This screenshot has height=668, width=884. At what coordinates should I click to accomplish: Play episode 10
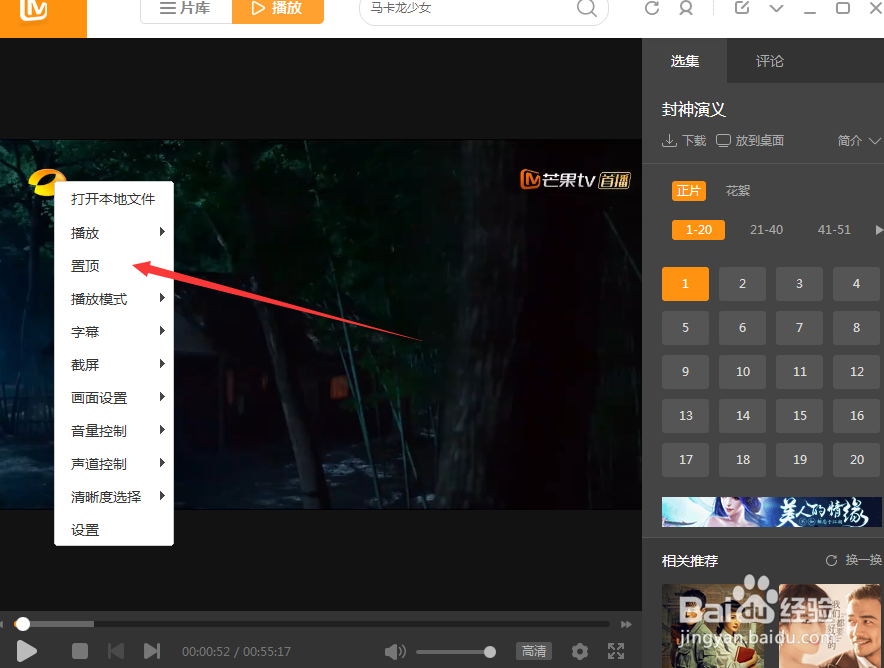point(742,371)
